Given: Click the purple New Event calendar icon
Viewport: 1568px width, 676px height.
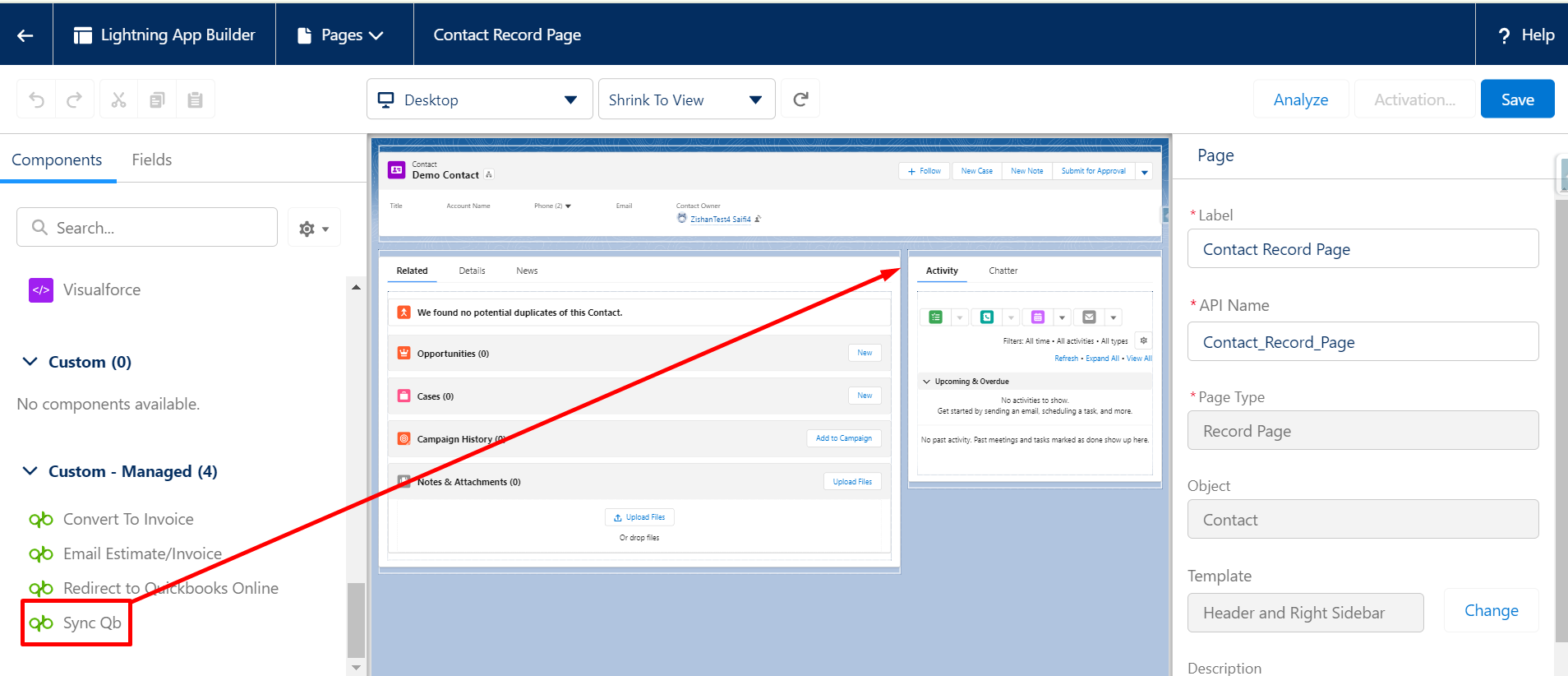Looking at the screenshot, I should click(x=1038, y=317).
